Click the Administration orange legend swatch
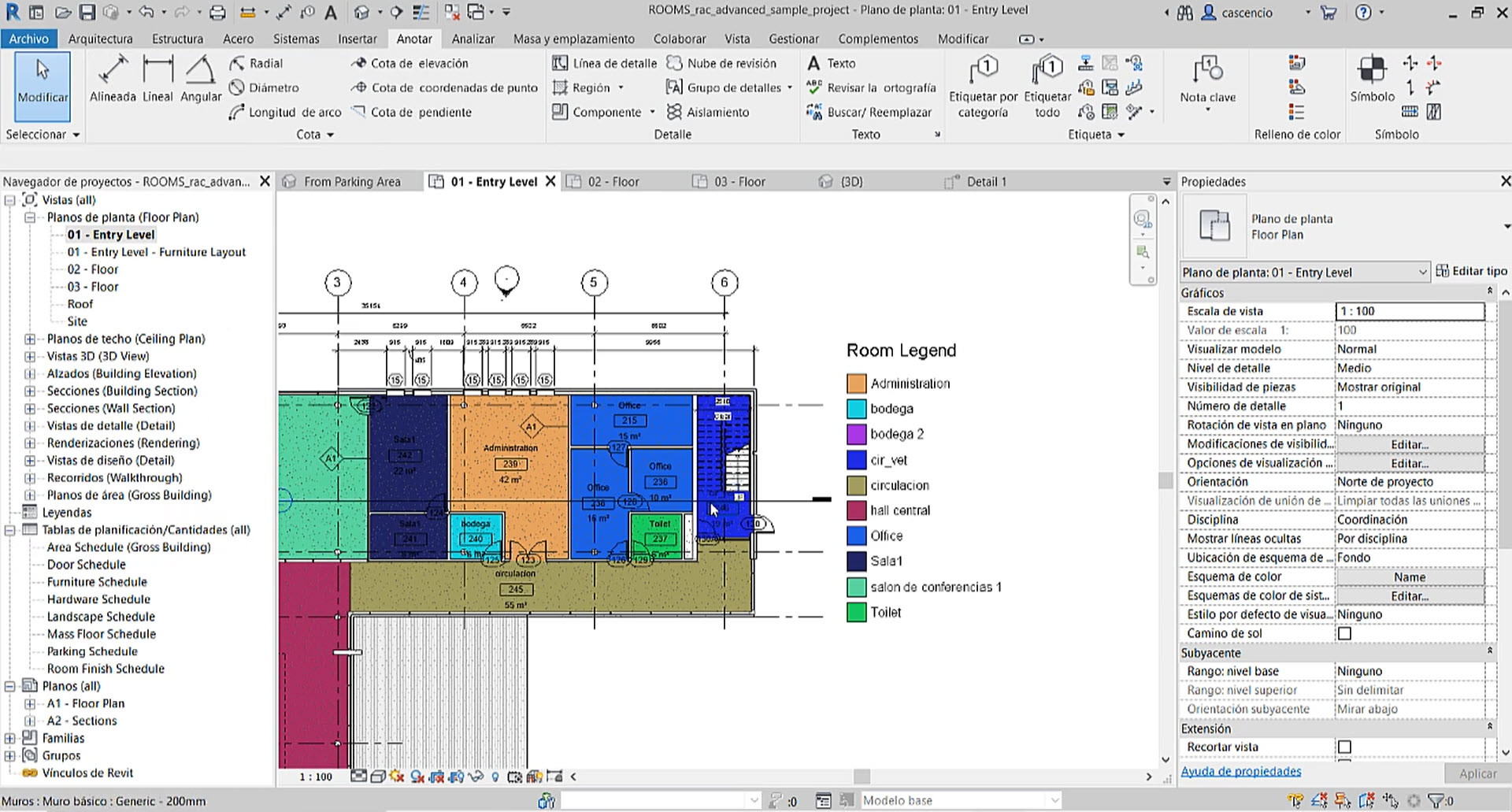Viewport: 1512px width, 812px height. pyautogui.click(x=856, y=384)
